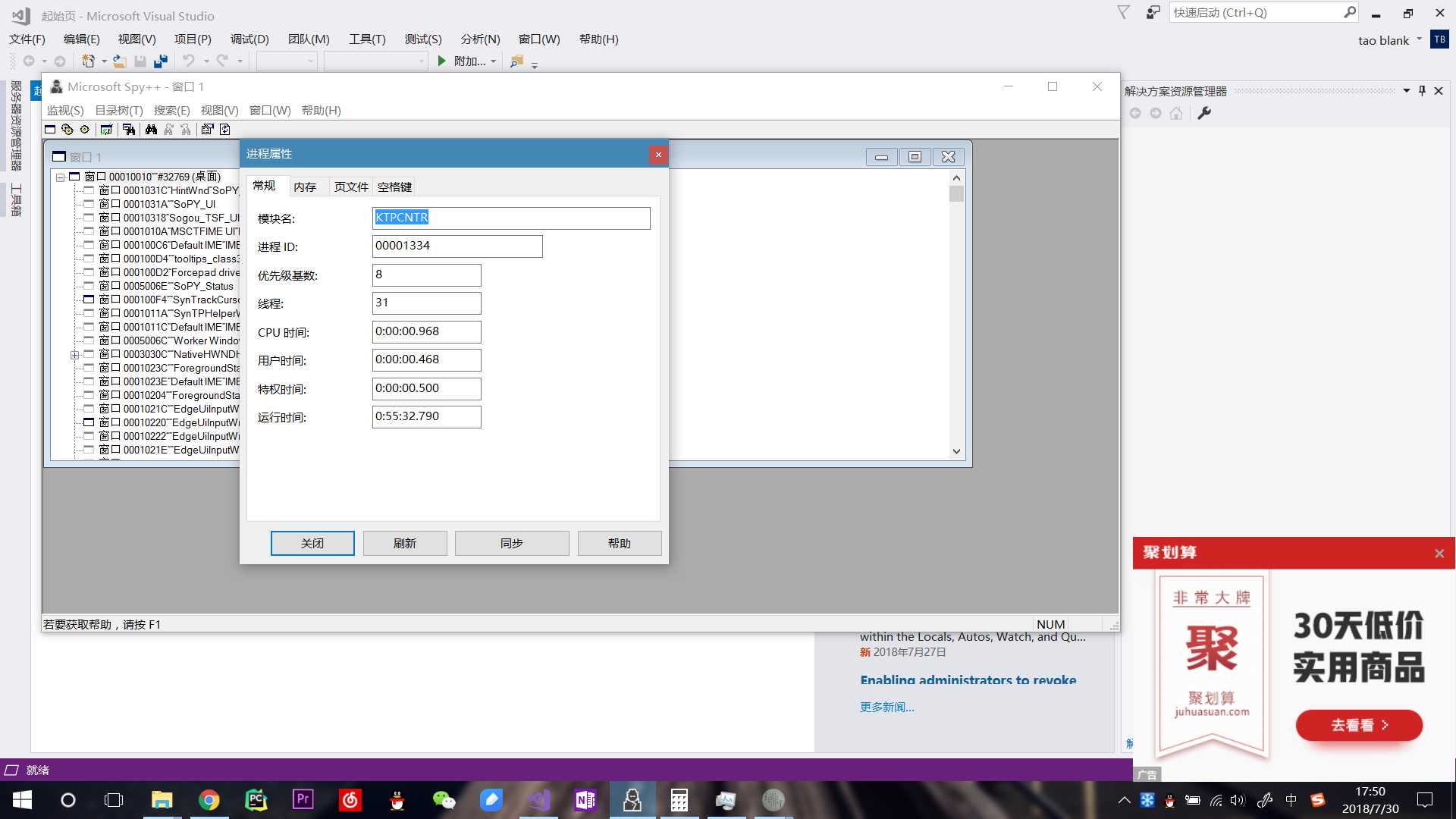
Task: Open the New Project dropdown arrow
Action: coord(104,61)
